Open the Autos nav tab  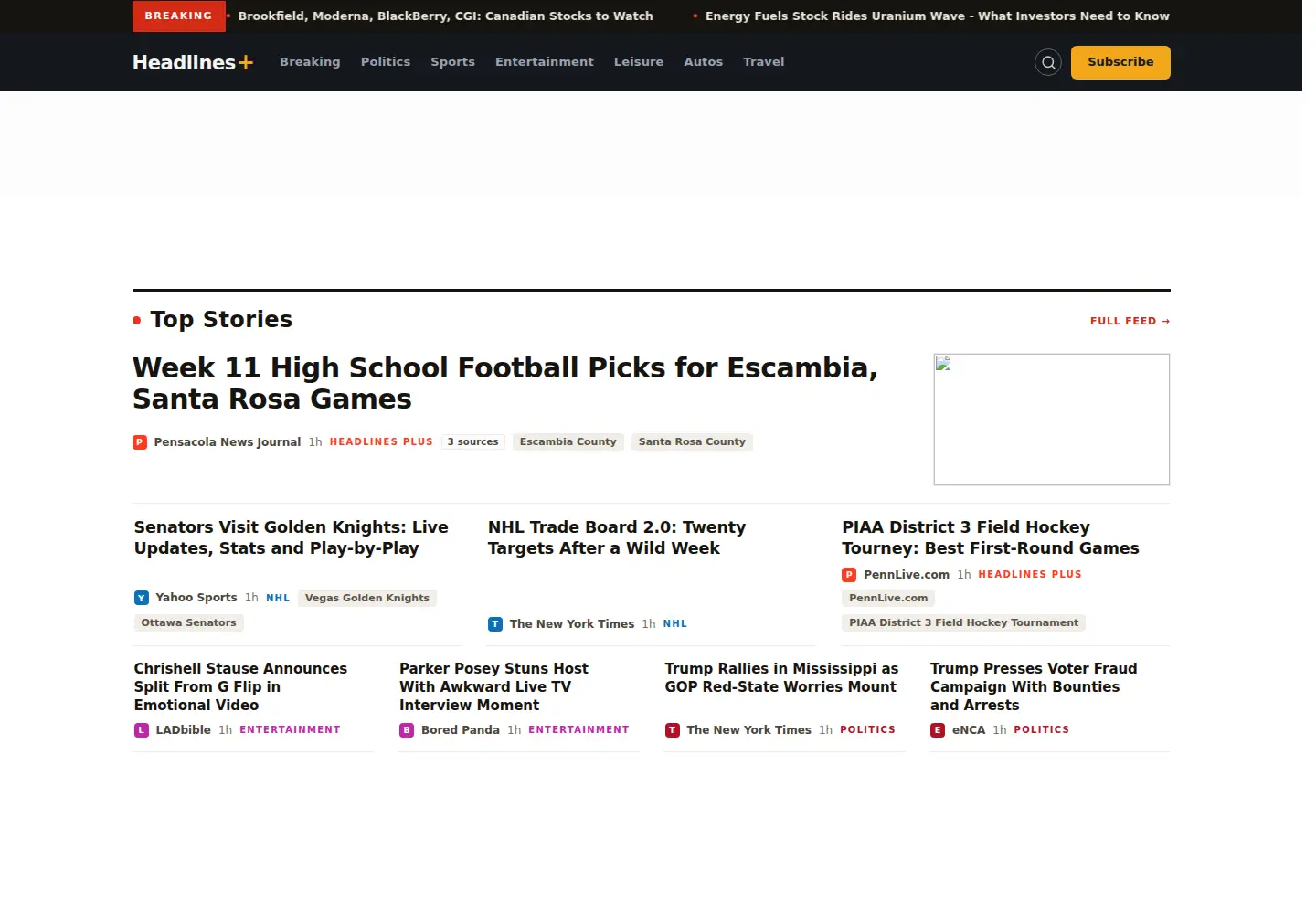pyautogui.click(x=704, y=62)
